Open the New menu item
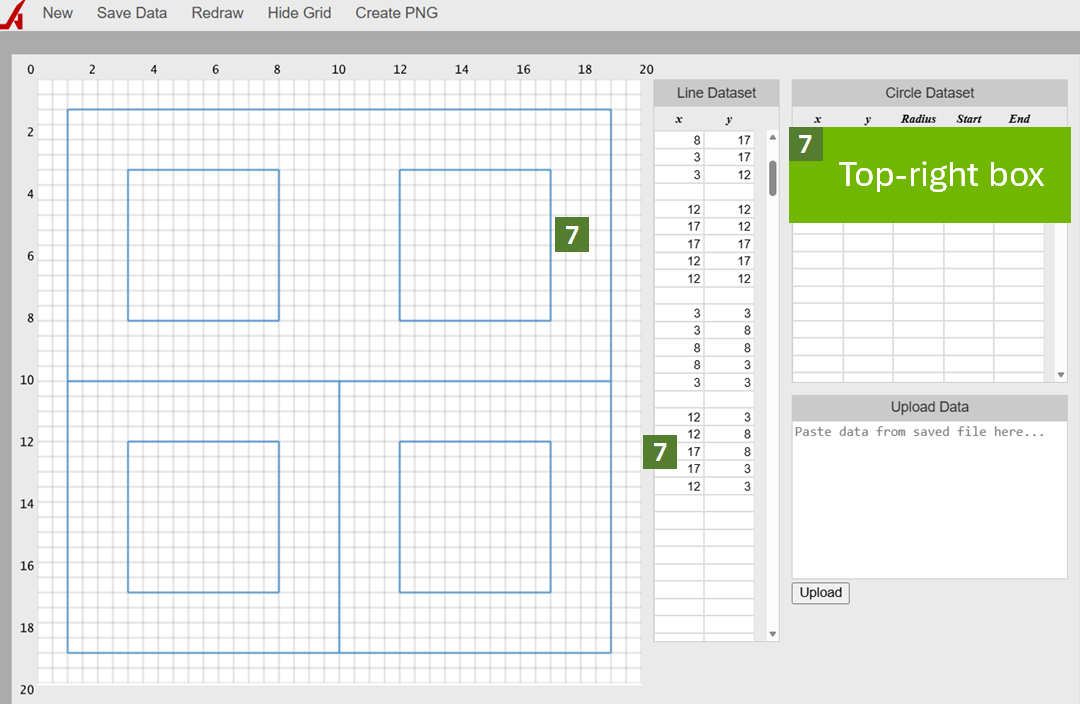The height and width of the screenshot is (704, 1080). (x=57, y=13)
